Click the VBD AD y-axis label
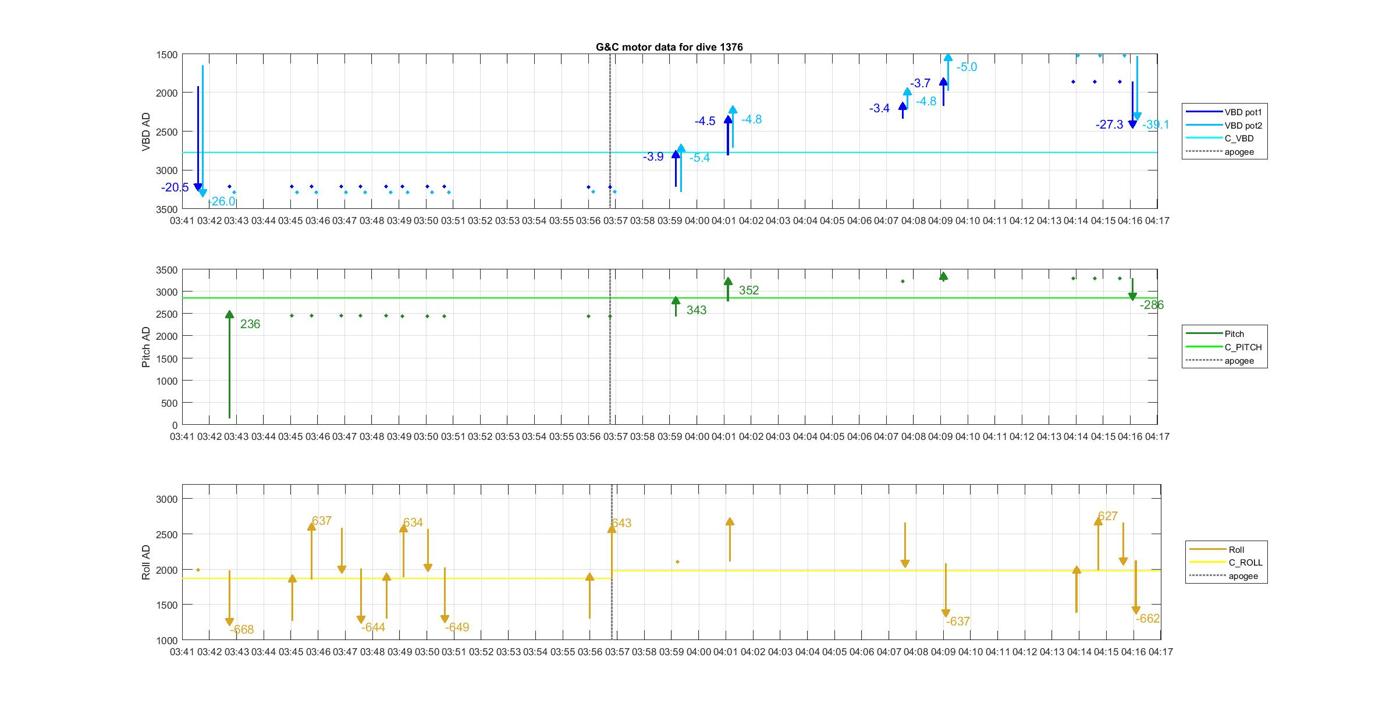Viewport: 1400px width, 720px height. (x=146, y=132)
